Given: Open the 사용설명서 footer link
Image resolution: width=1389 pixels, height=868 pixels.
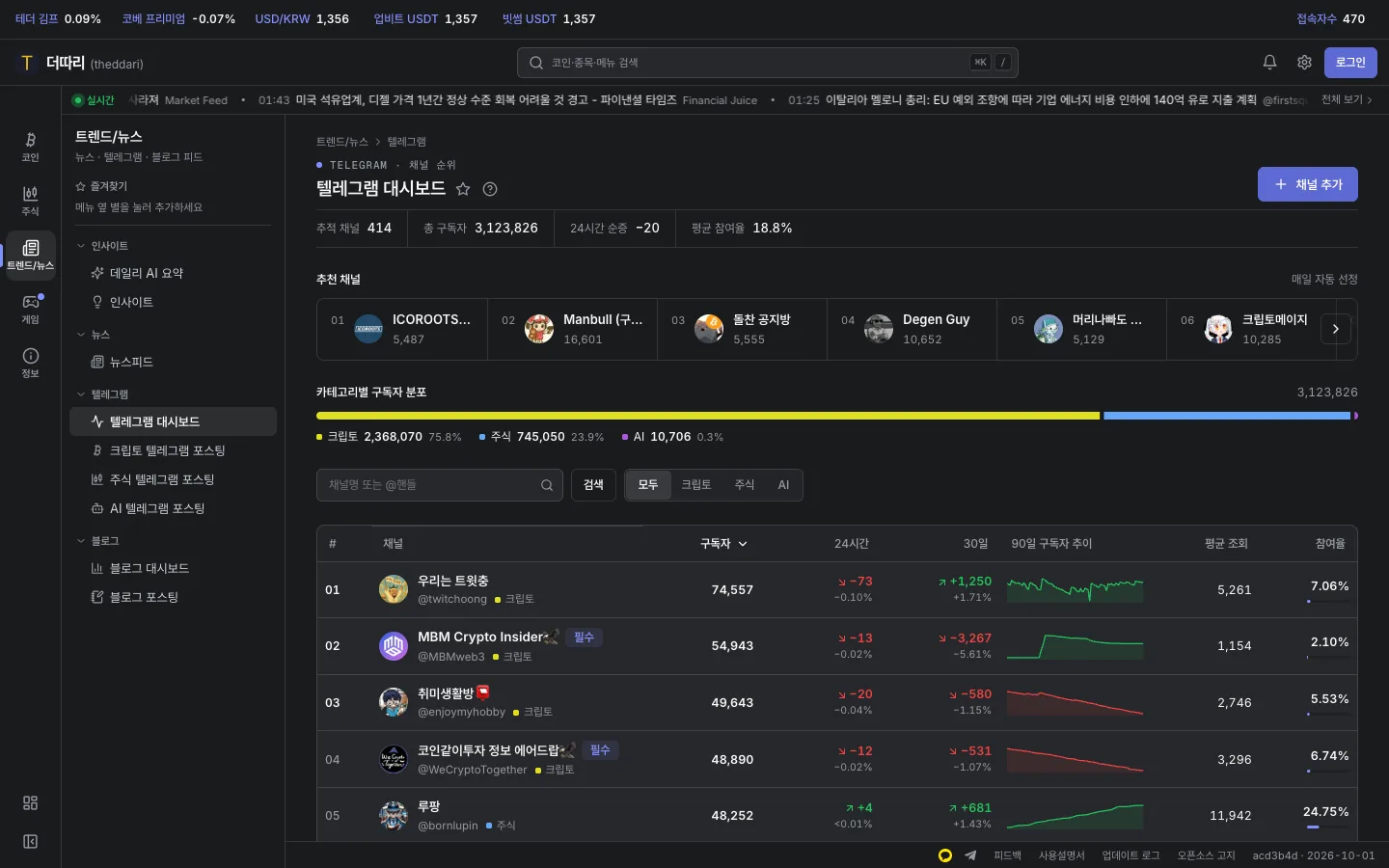Looking at the screenshot, I should point(1062,855).
